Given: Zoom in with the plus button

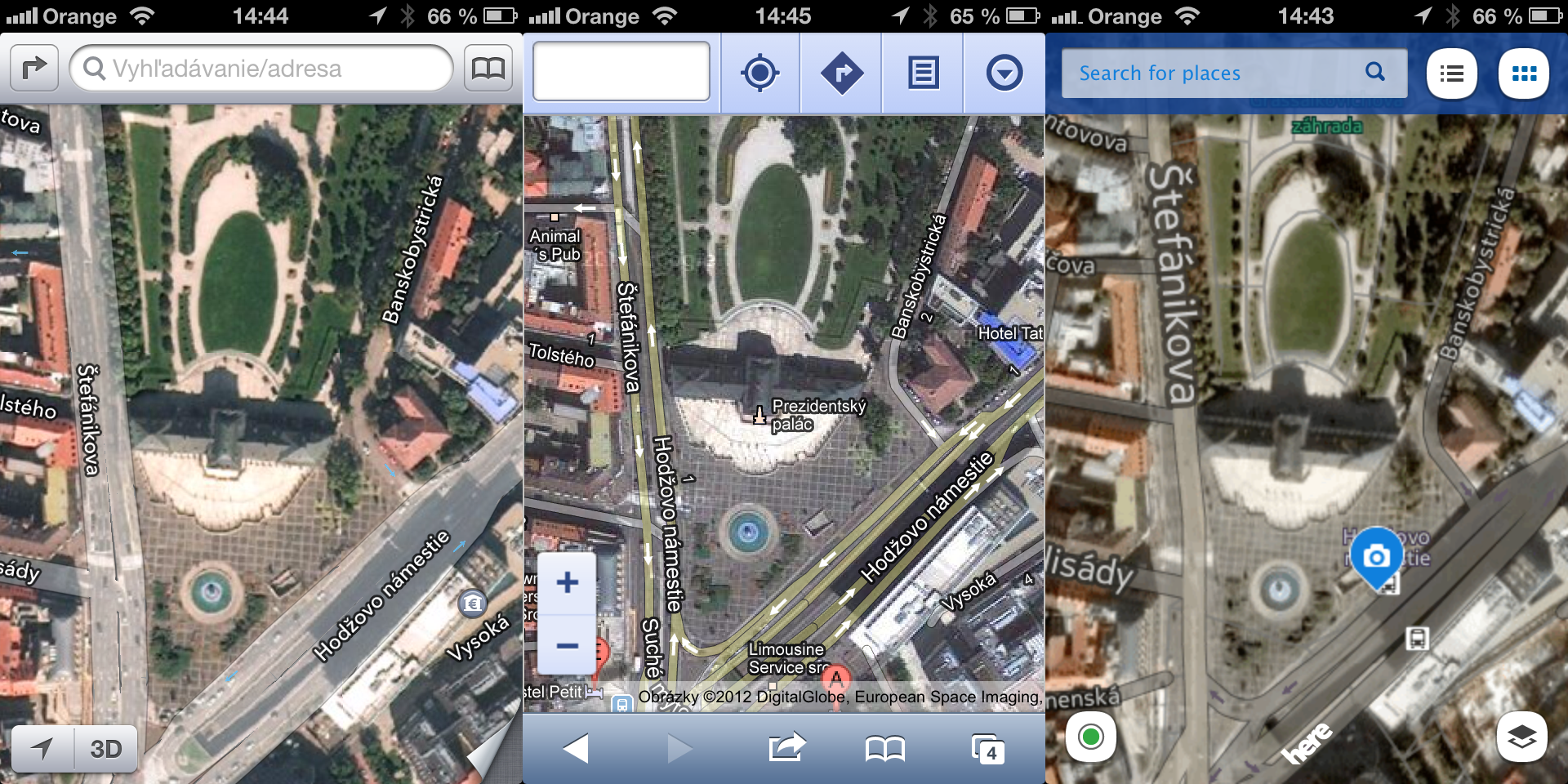Looking at the screenshot, I should 567,583.
